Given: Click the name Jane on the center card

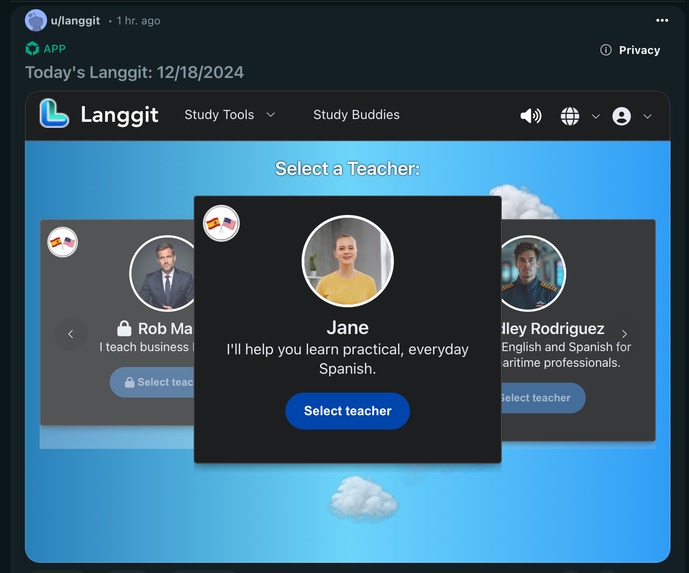Looking at the screenshot, I should point(348,328).
